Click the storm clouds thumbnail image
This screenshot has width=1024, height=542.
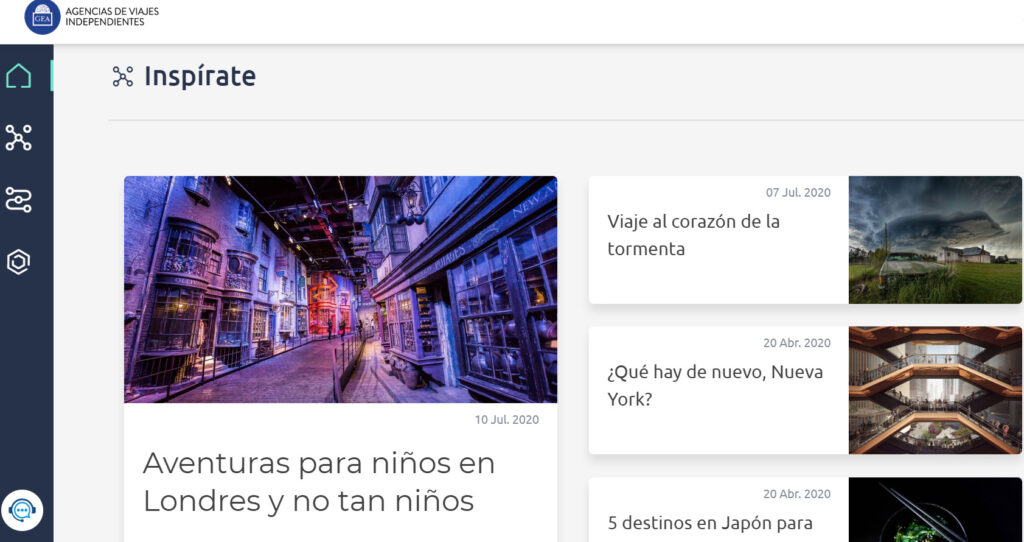pyautogui.click(x=935, y=240)
